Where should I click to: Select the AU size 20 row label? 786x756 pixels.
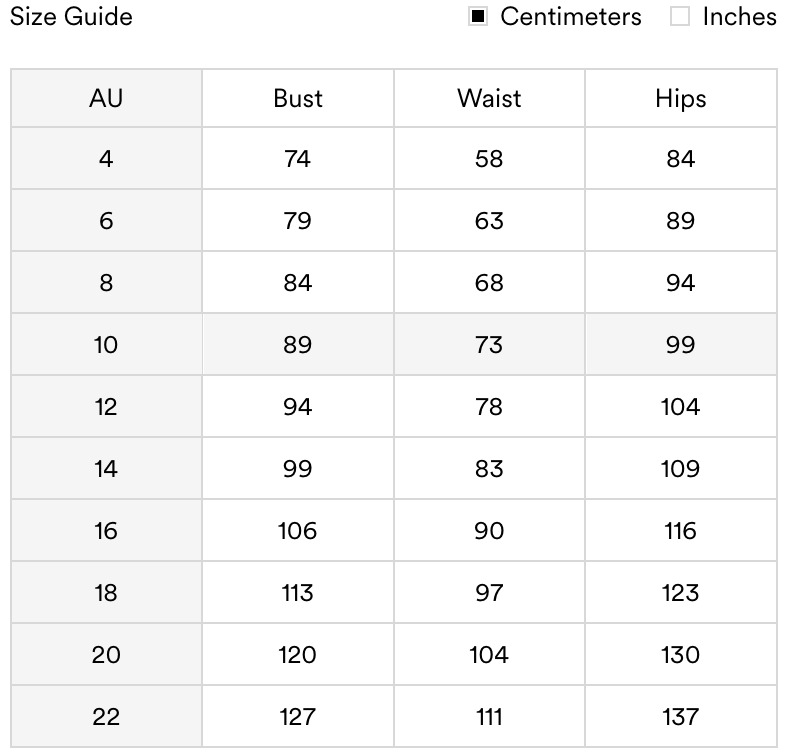click(106, 655)
